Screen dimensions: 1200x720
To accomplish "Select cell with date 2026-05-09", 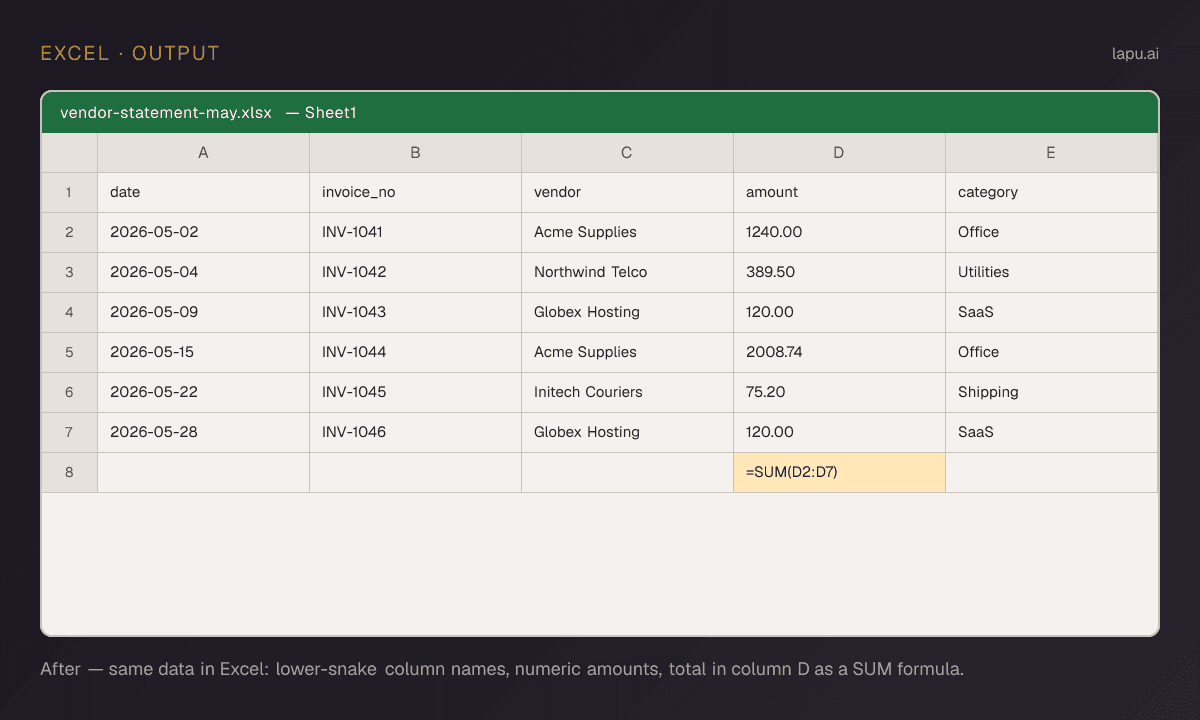I will 204,313.
